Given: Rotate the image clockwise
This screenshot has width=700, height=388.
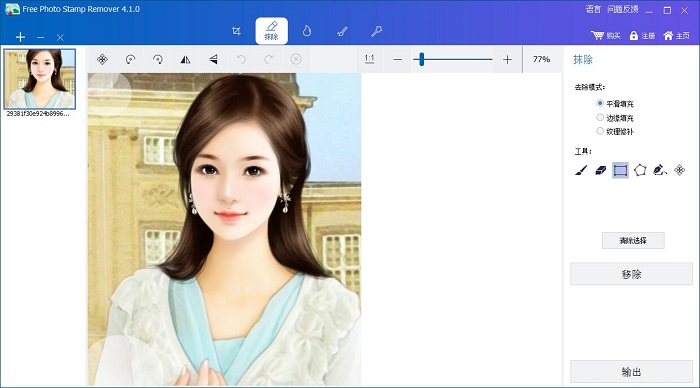Looking at the screenshot, I should (x=158, y=59).
